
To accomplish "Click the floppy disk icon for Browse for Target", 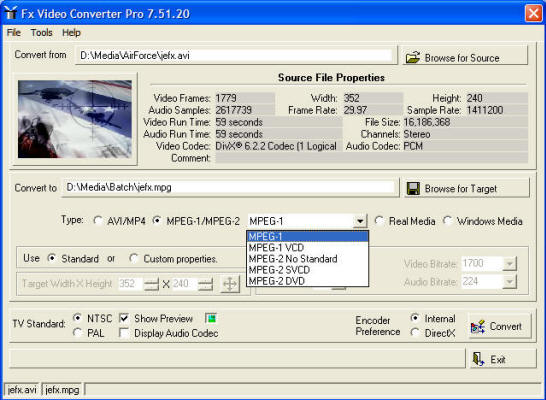I will pos(413,188).
